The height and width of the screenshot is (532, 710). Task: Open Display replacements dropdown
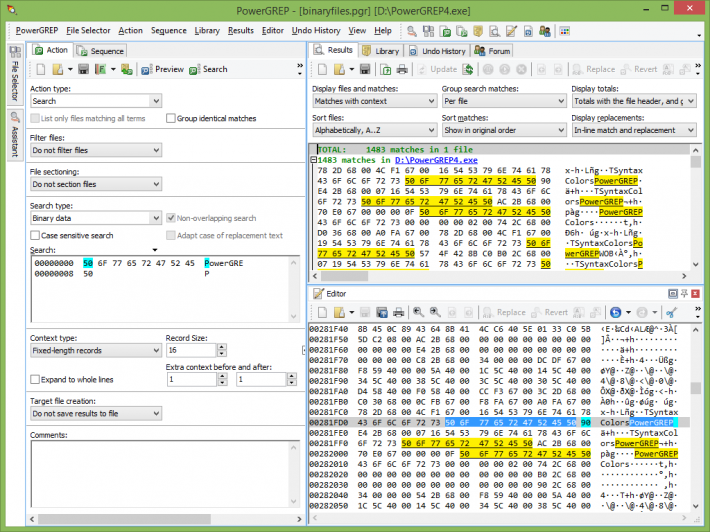click(634, 130)
